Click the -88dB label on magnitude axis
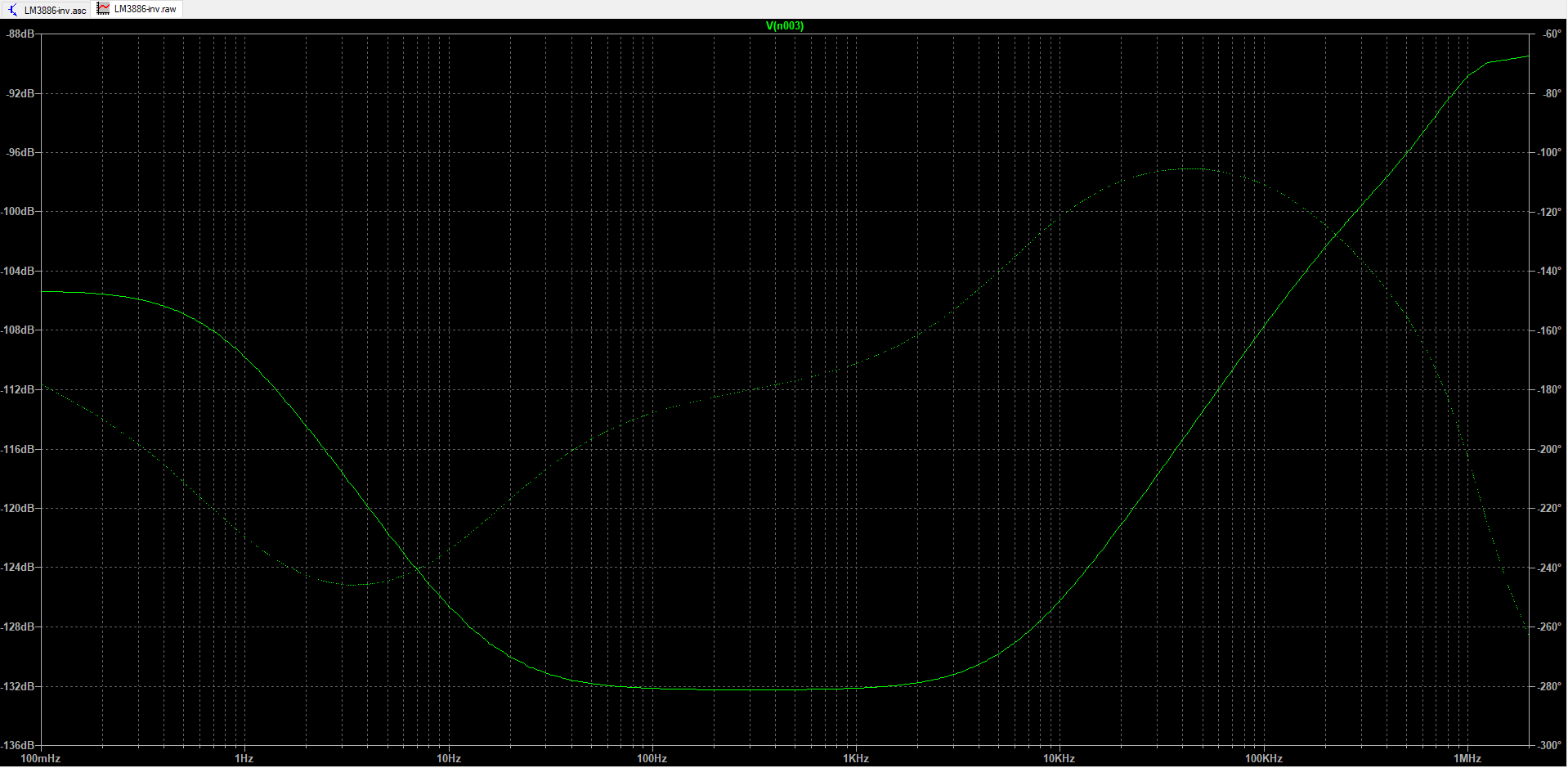Viewport: 1568px width, 768px height. (20, 34)
